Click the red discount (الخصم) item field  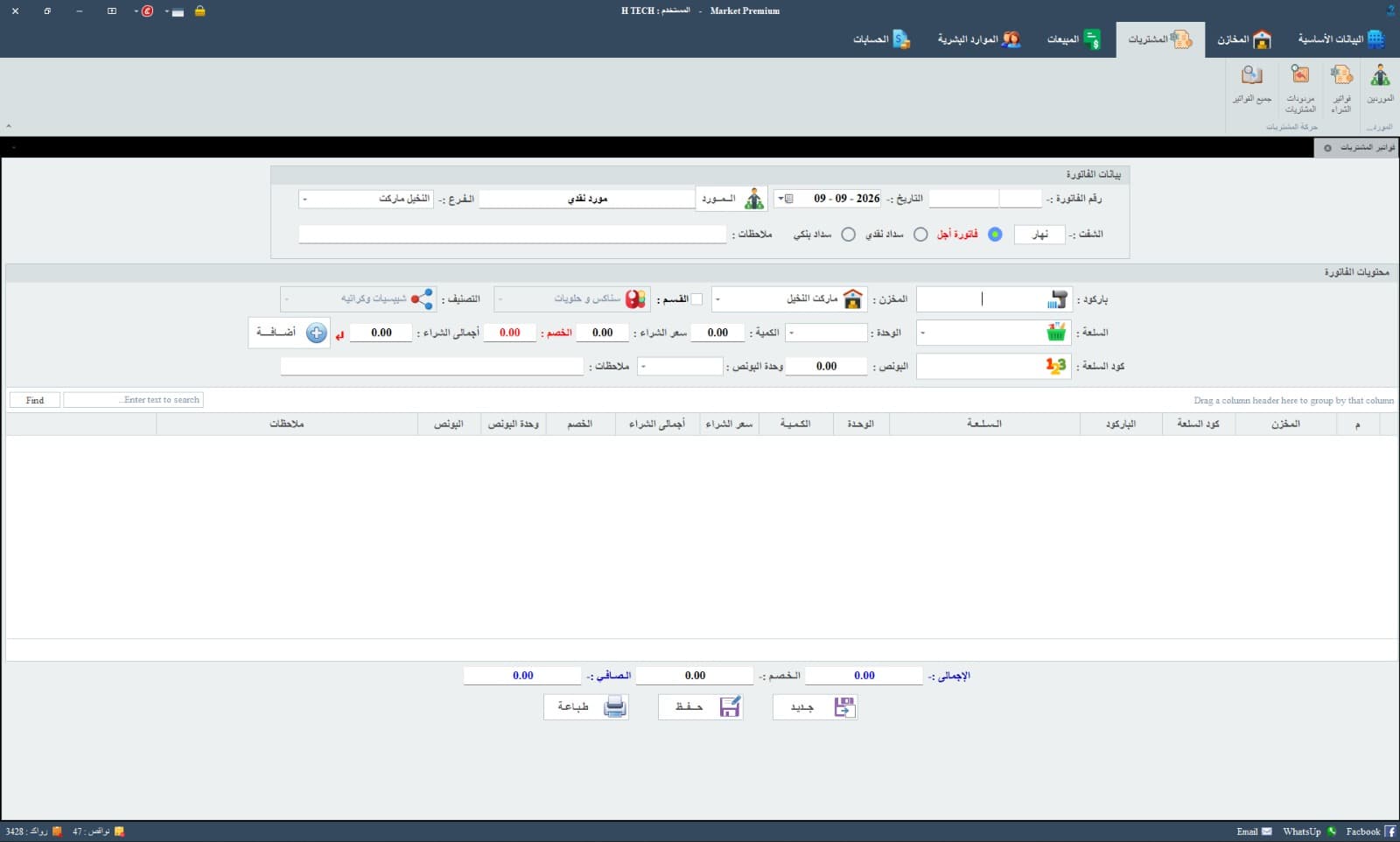(509, 333)
